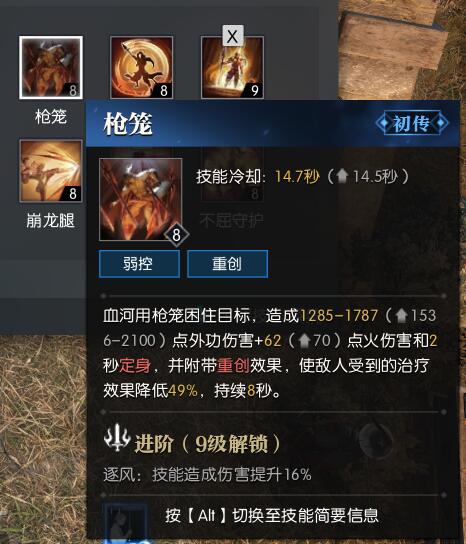Click the level 8 diamond badge

176,235
